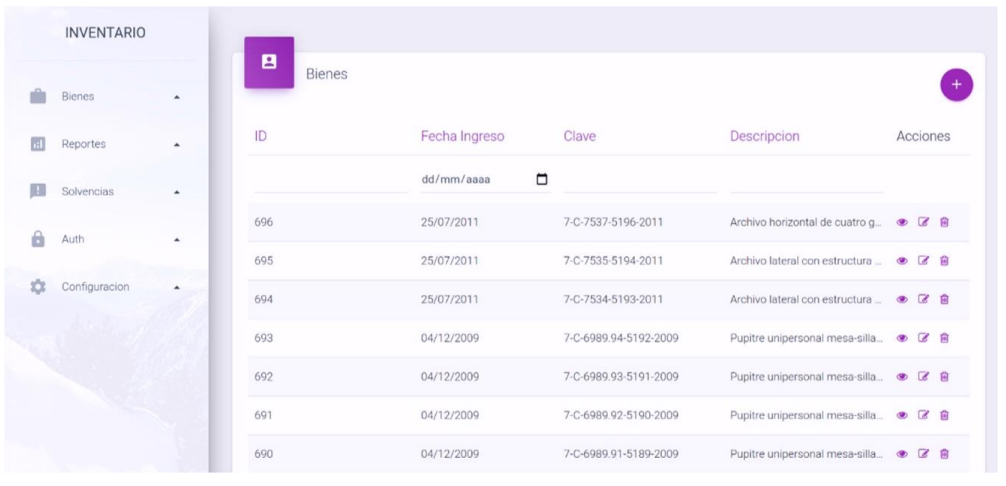The image size is (1006, 486).
Task: Click the gear icon next to Configuracion
Action: click(x=38, y=287)
